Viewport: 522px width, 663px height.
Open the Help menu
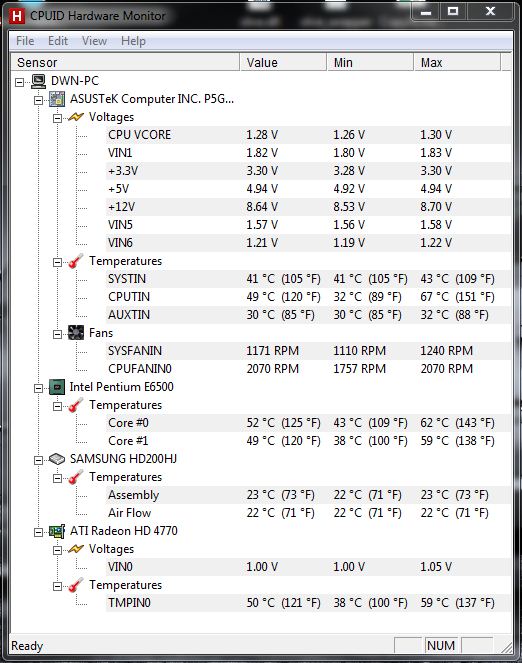point(133,41)
